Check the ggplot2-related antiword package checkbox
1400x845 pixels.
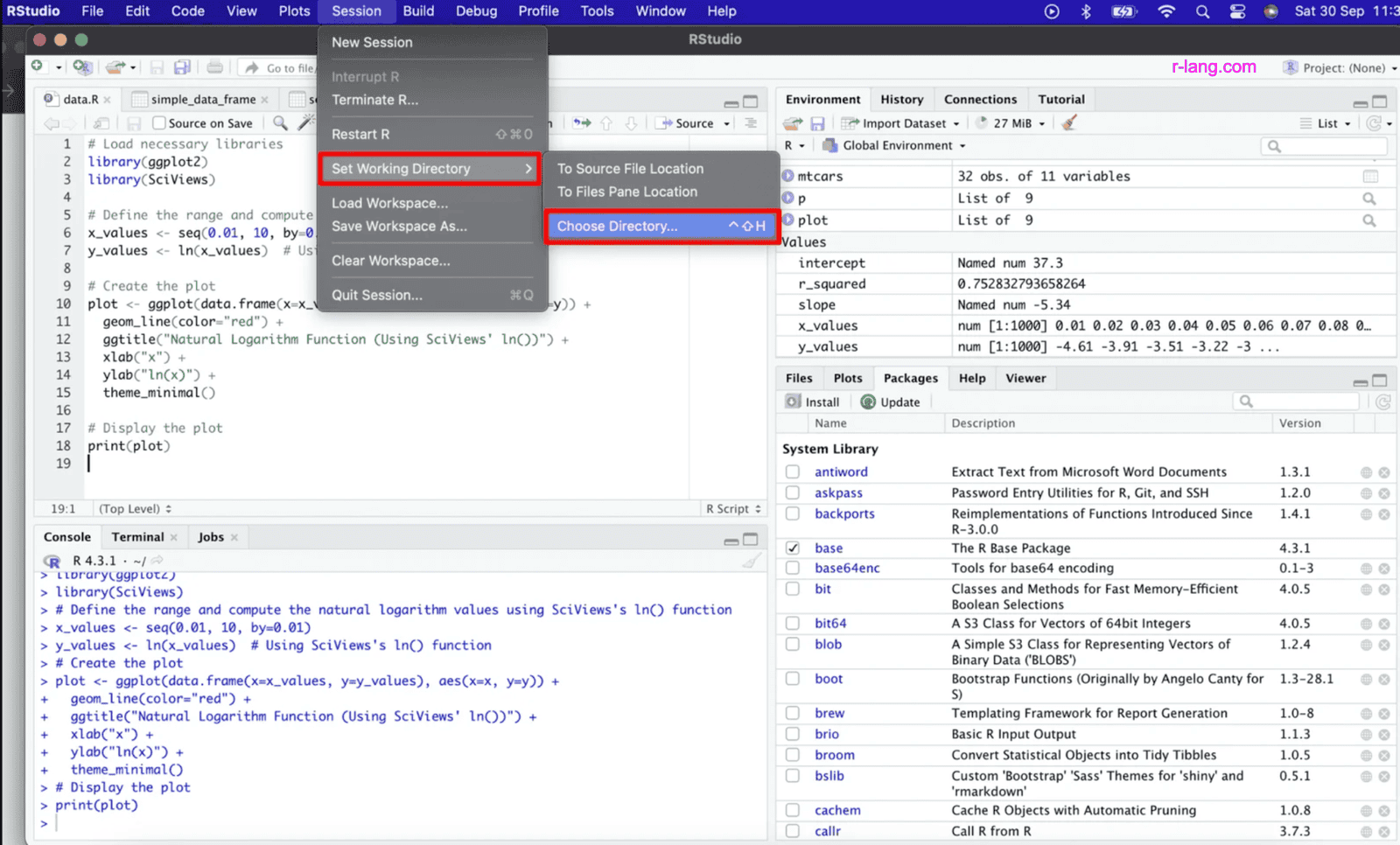[x=793, y=471]
